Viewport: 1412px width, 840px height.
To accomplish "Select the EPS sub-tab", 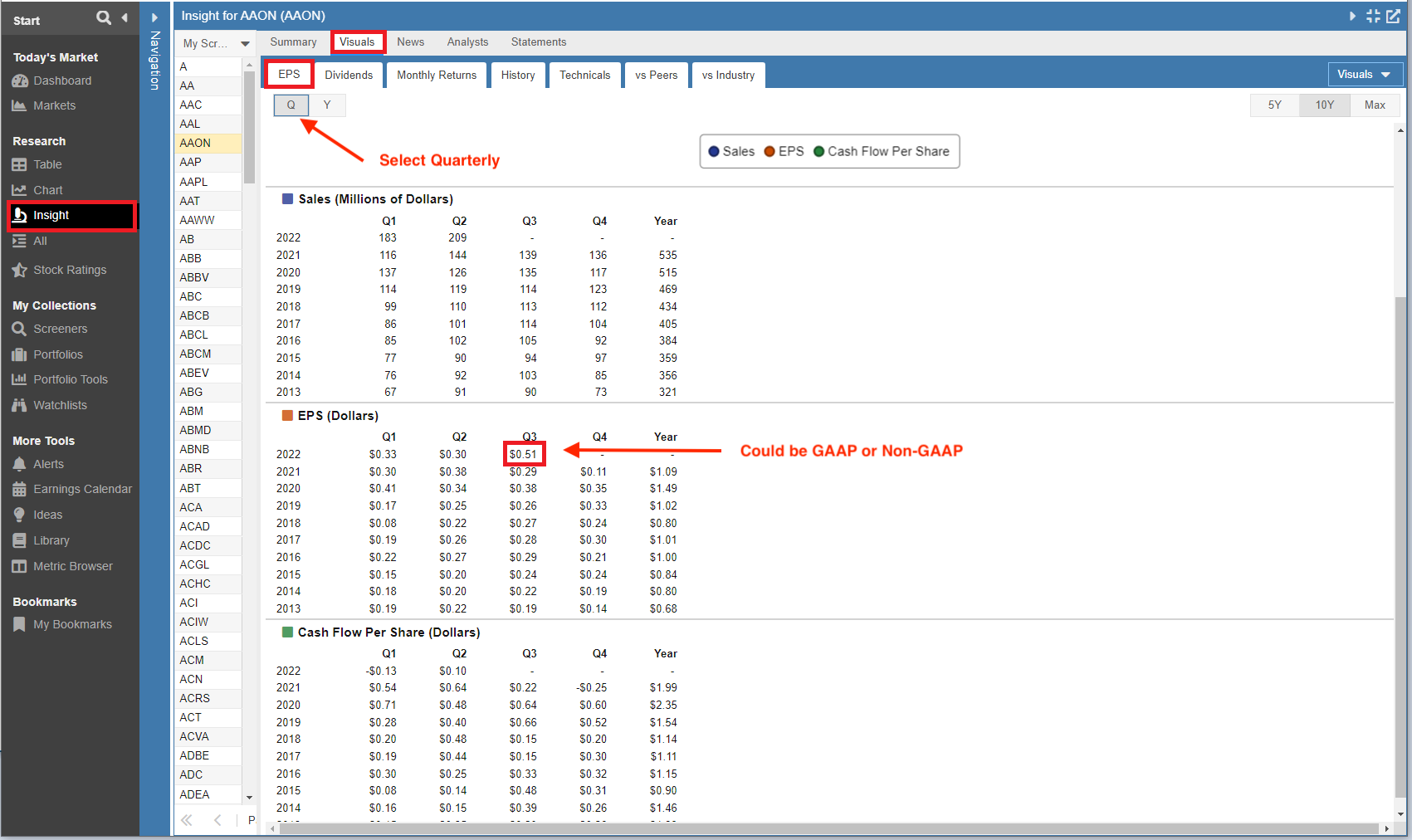I will tap(289, 75).
